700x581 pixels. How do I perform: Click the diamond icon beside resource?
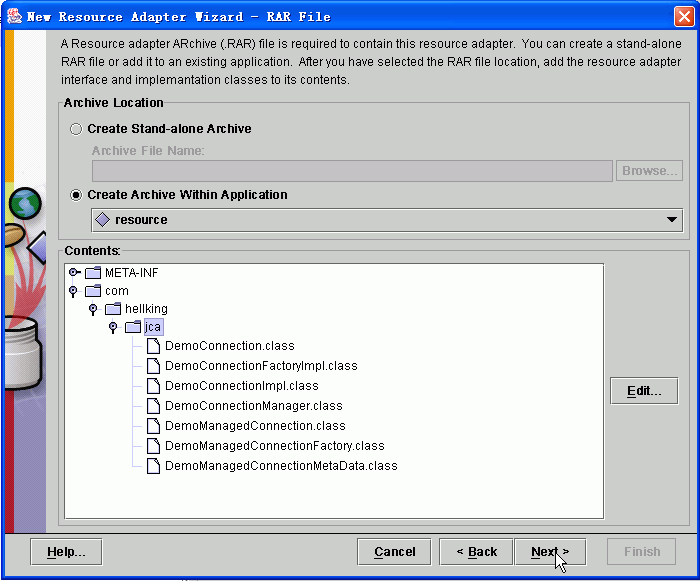click(x=103, y=220)
